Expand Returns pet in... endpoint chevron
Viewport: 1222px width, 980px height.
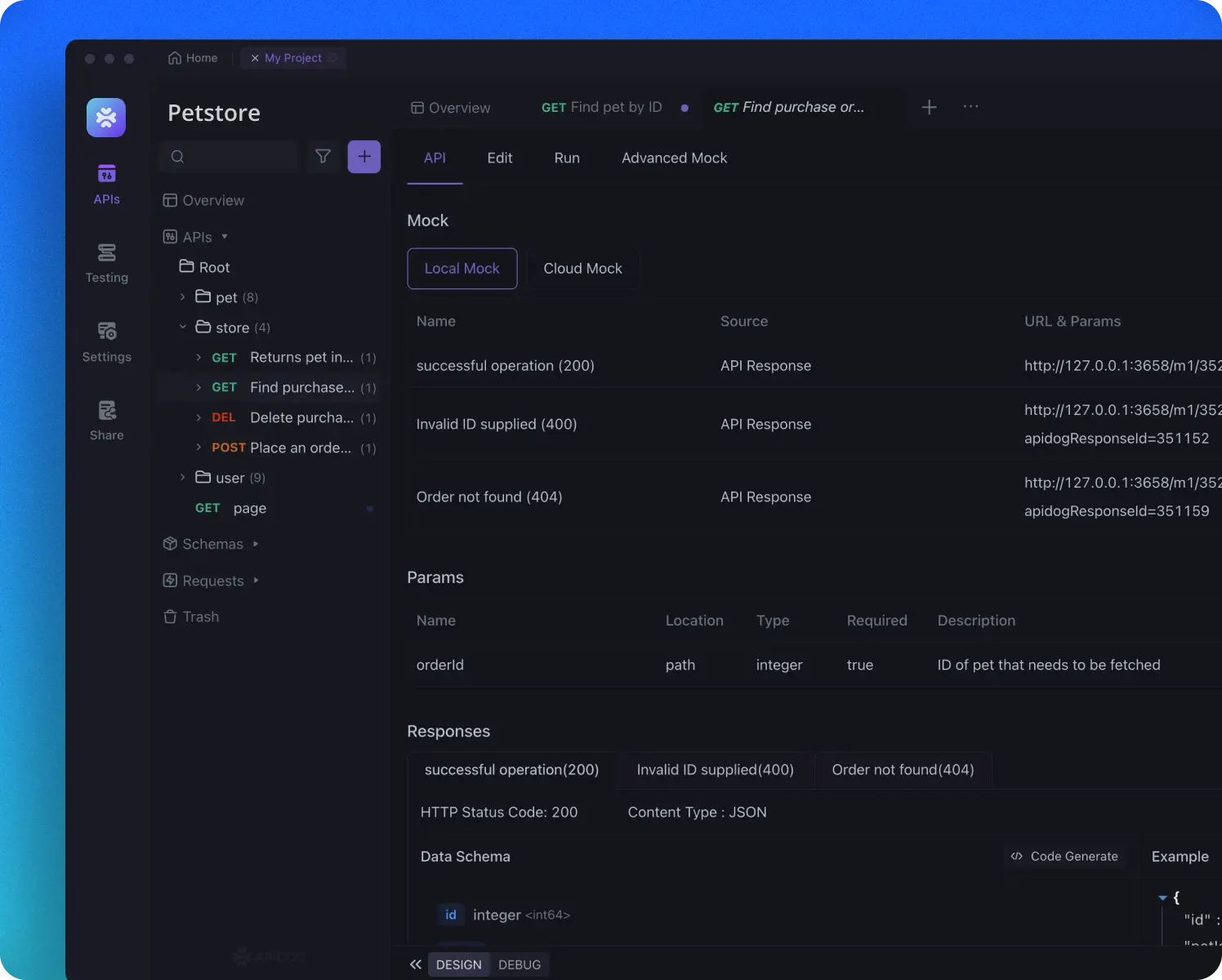click(x=198, y=358)
